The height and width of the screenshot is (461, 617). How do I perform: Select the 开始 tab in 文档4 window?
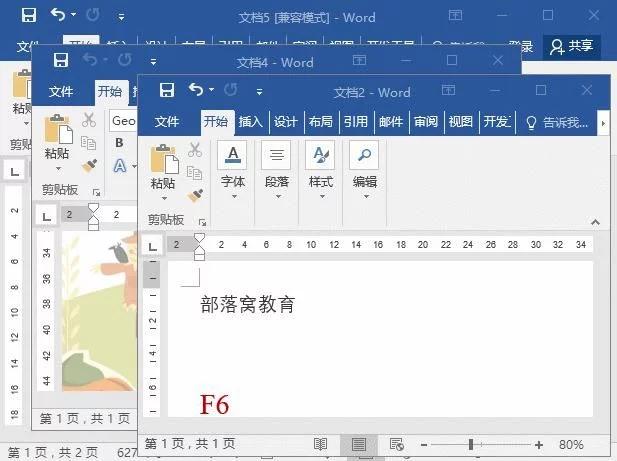pos(110,92)
